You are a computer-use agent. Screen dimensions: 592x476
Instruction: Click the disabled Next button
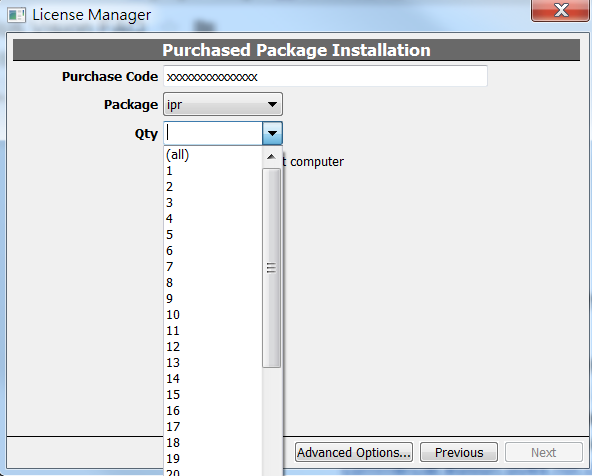[x=544, y=452]
